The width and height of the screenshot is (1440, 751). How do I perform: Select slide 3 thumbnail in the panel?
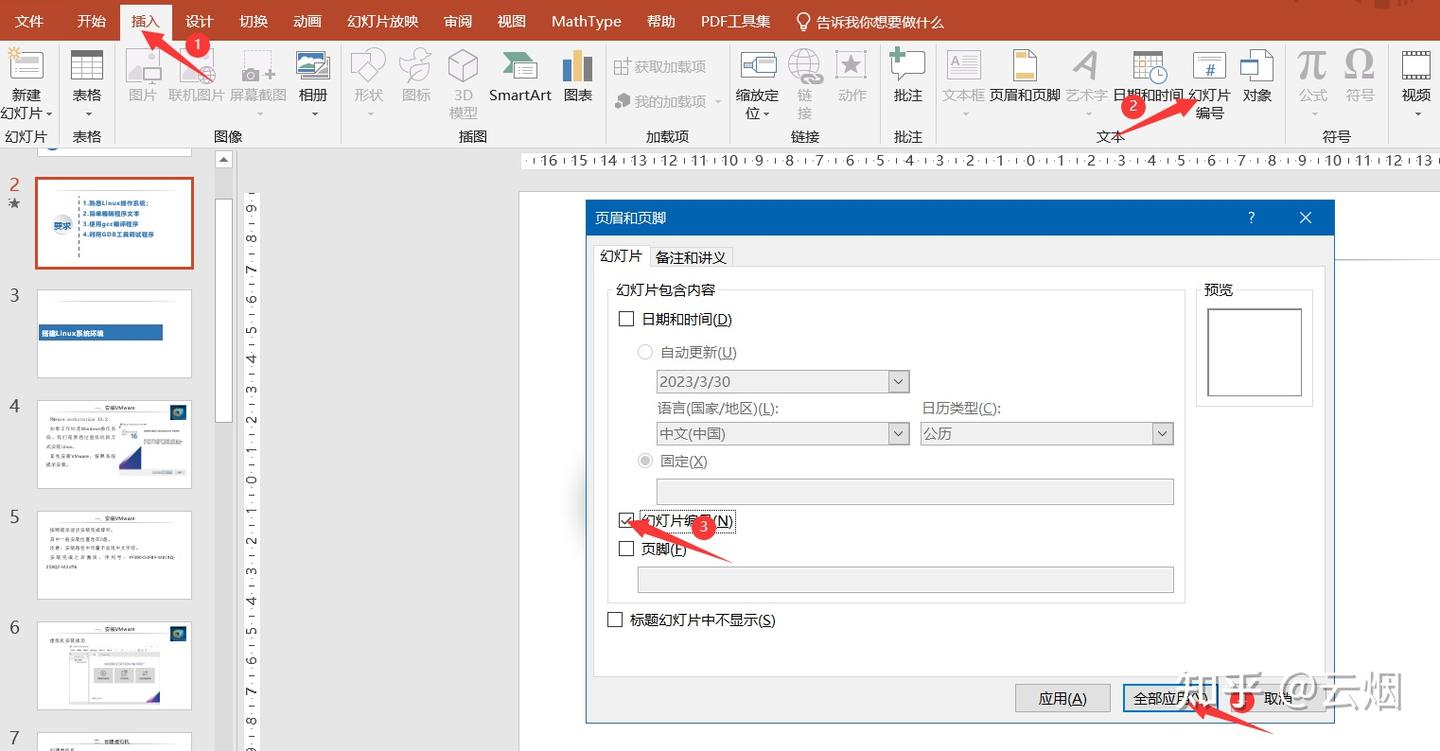pyautogui.click(x=113, y=333)
